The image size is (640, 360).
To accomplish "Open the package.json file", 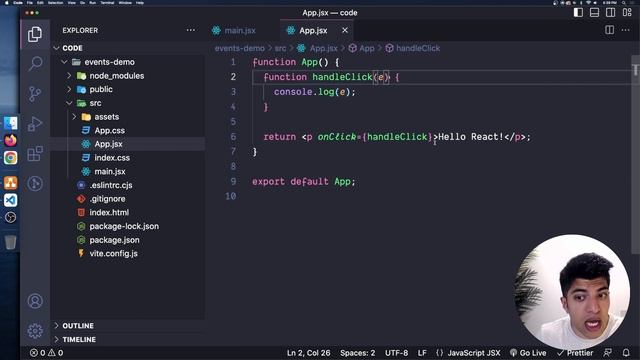I will (114, 240).
